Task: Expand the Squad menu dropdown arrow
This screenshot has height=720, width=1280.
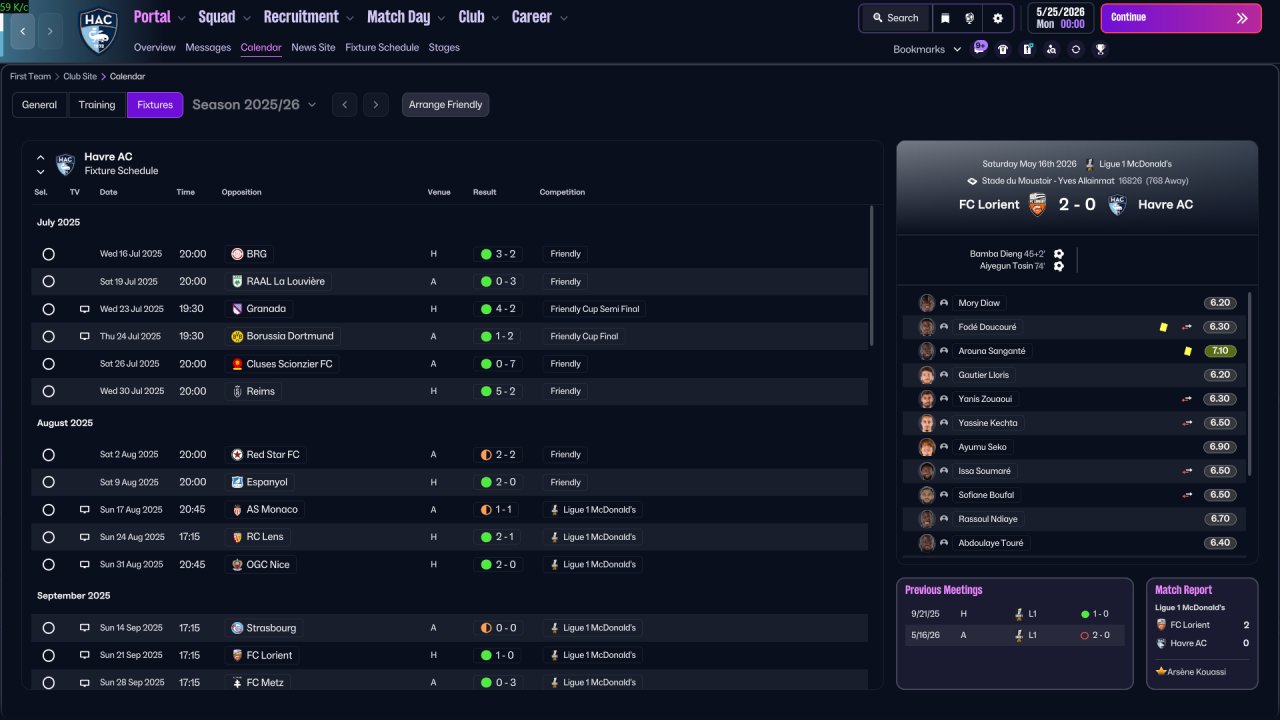Action: (246, 18)
